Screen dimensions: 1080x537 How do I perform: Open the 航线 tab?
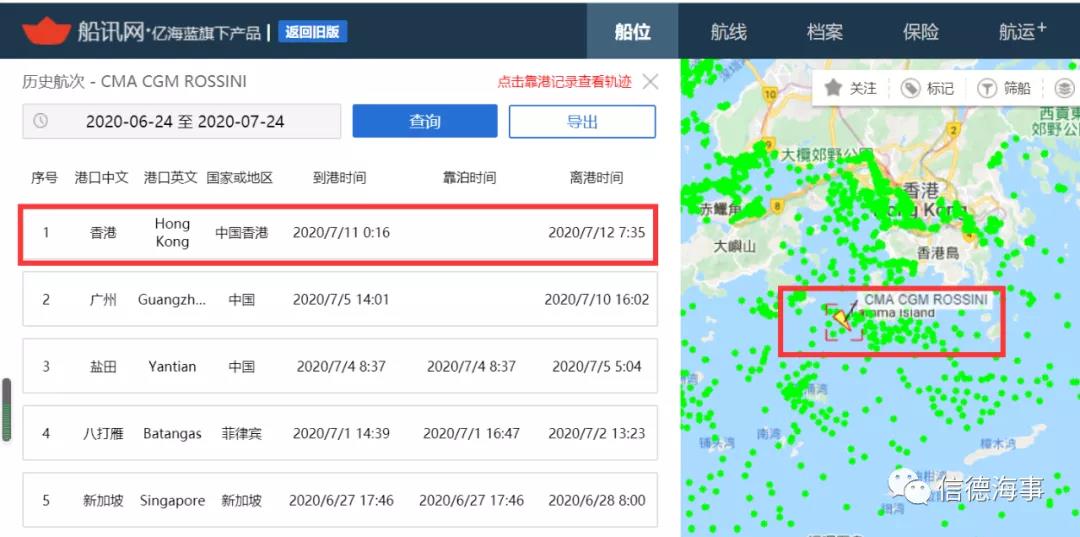click(728, 32)
